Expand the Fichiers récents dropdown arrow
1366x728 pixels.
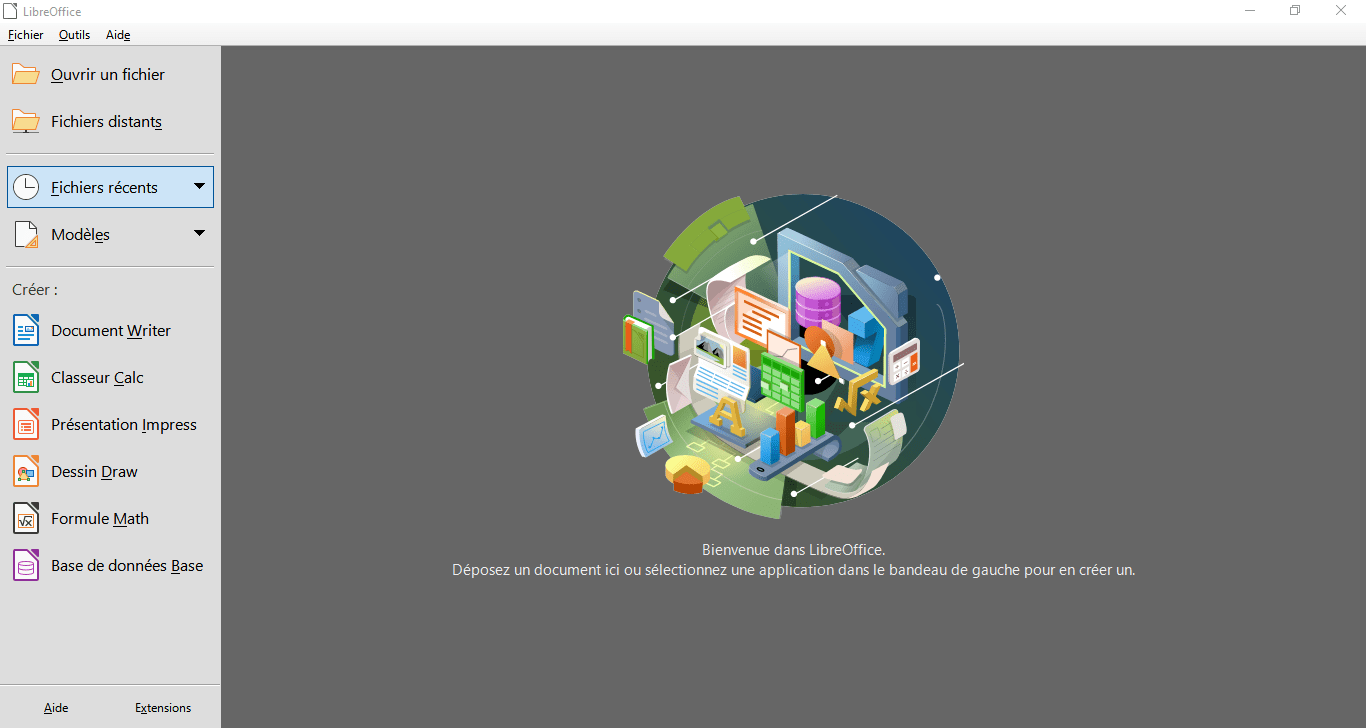tap(199, 186)
